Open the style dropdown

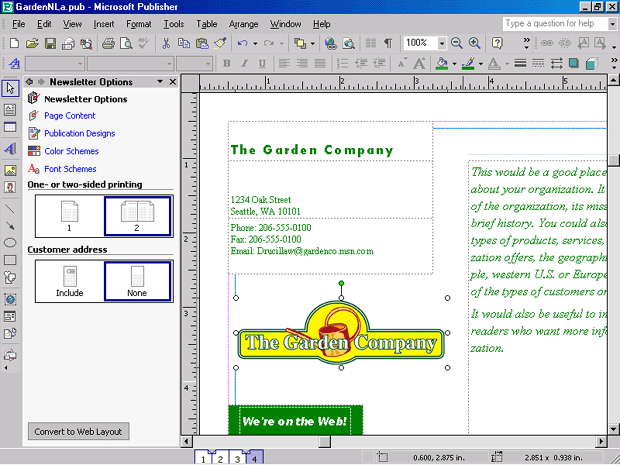click(x=80, y=64)
